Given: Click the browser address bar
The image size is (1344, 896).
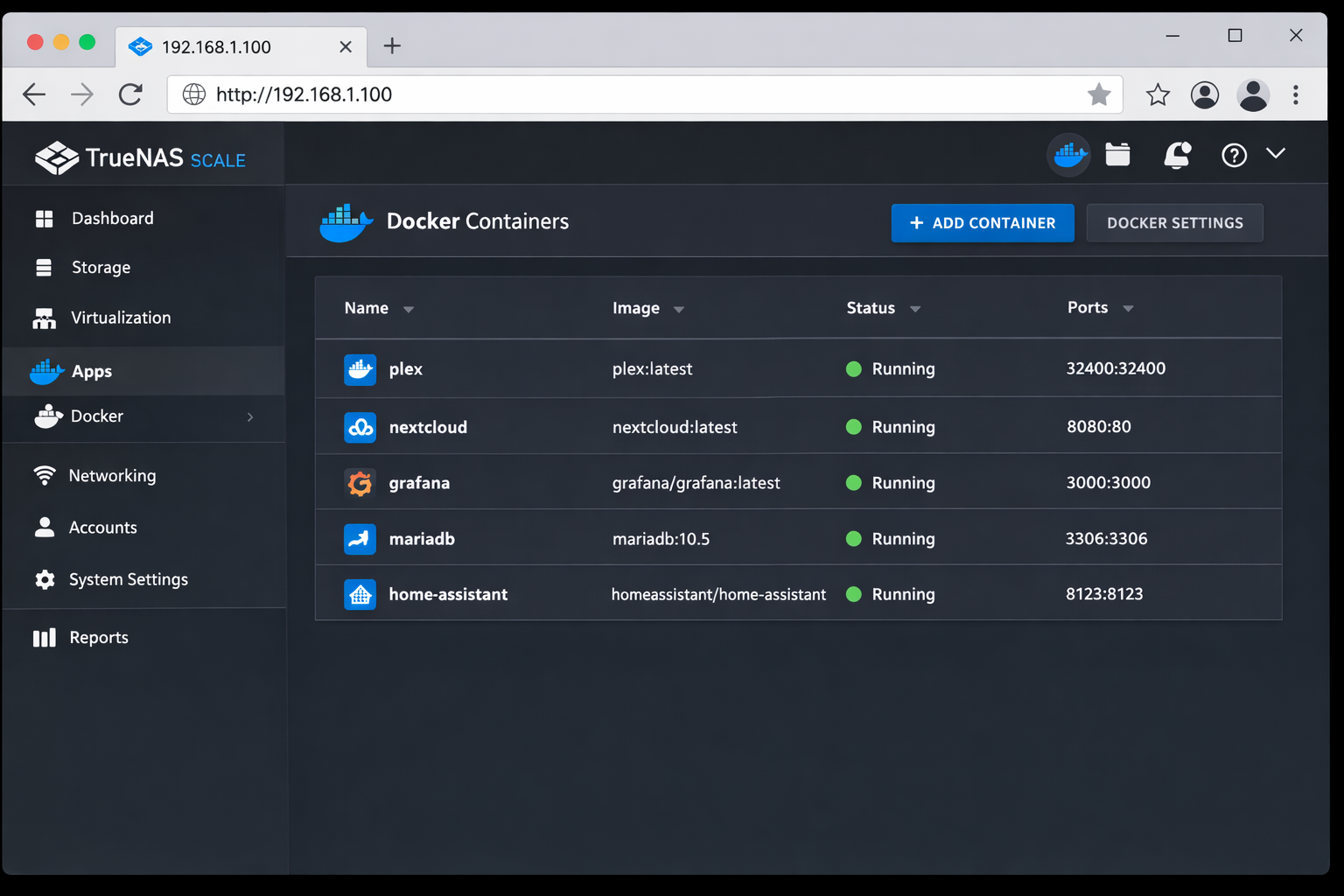Looking at the screenshot, I should coord(612,94).
